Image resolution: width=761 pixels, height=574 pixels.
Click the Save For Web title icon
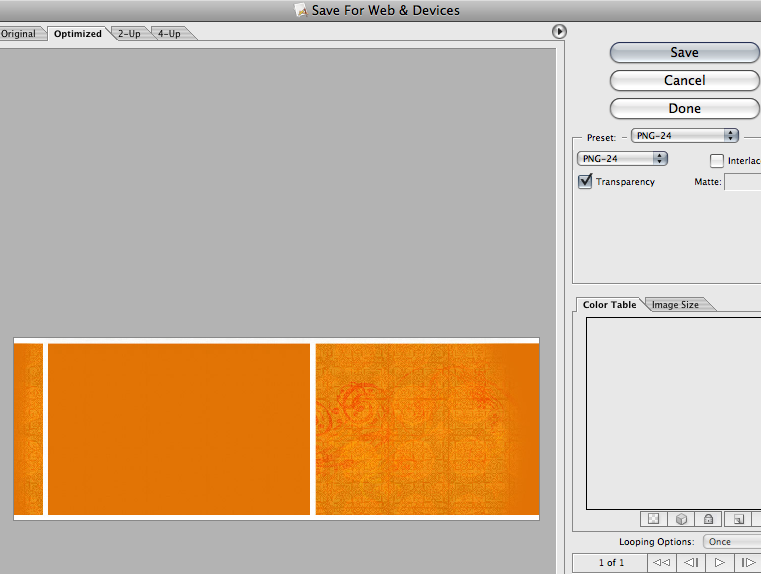click(x=301, y=10)
